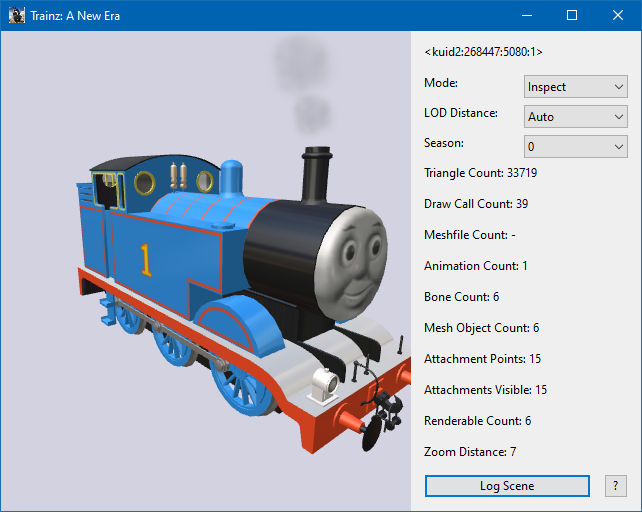Click the Mode label
The width and height of the screenshot is (642, 512).
click(441, 83)
